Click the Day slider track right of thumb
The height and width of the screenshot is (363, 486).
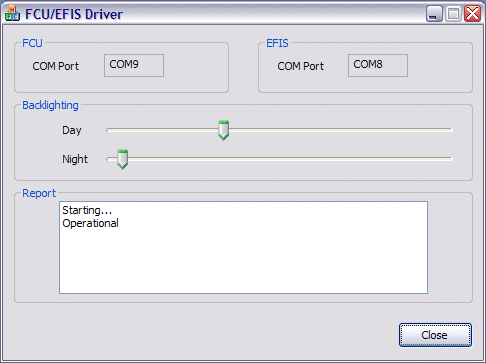point(340,130)
